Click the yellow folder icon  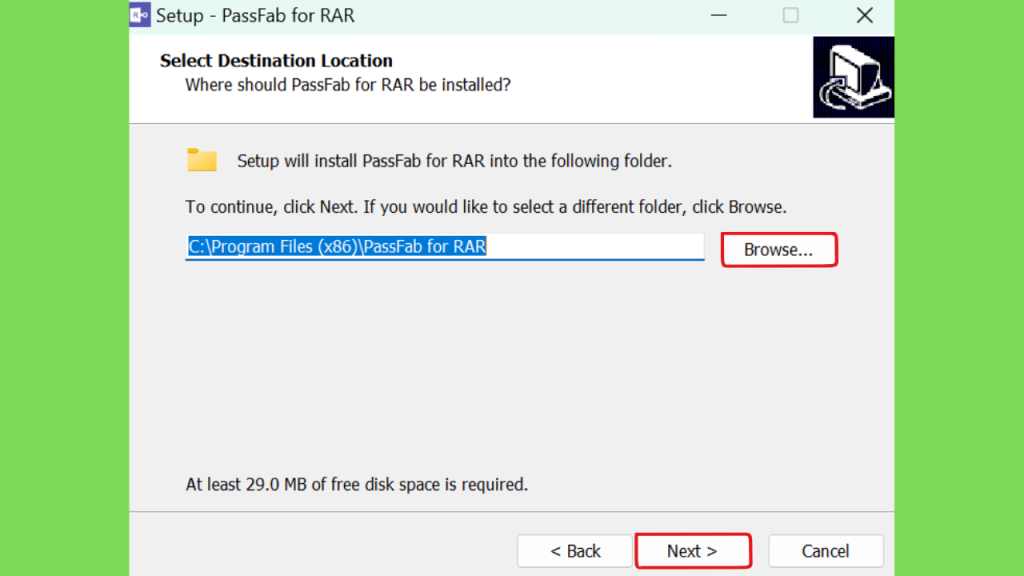[202, 160]
